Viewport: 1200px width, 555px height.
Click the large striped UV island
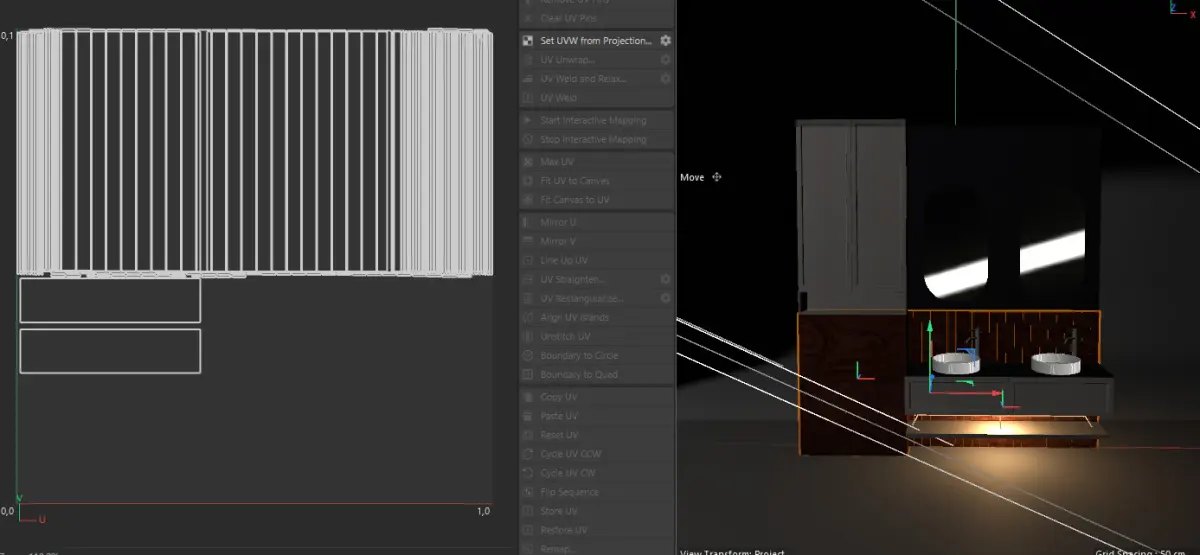click(x=255, y=152)
